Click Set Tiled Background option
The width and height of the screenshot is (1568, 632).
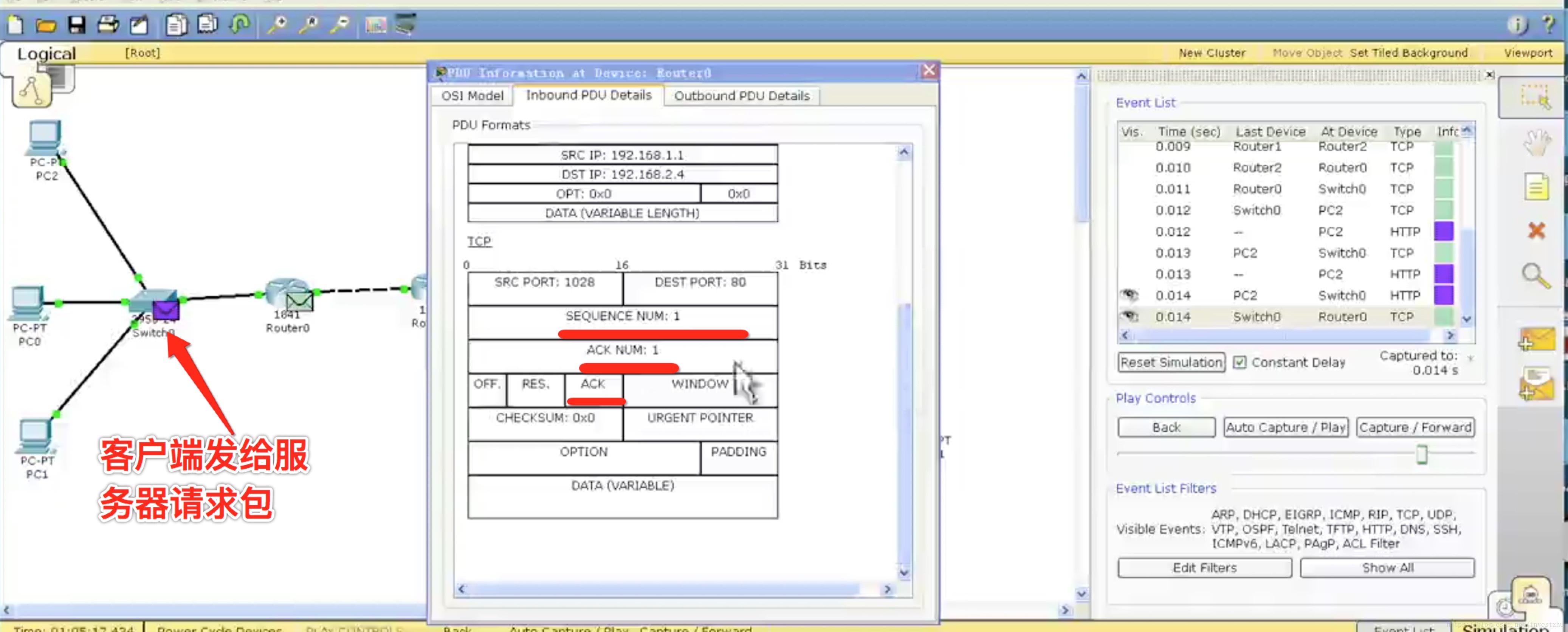tap(1408, 53)
